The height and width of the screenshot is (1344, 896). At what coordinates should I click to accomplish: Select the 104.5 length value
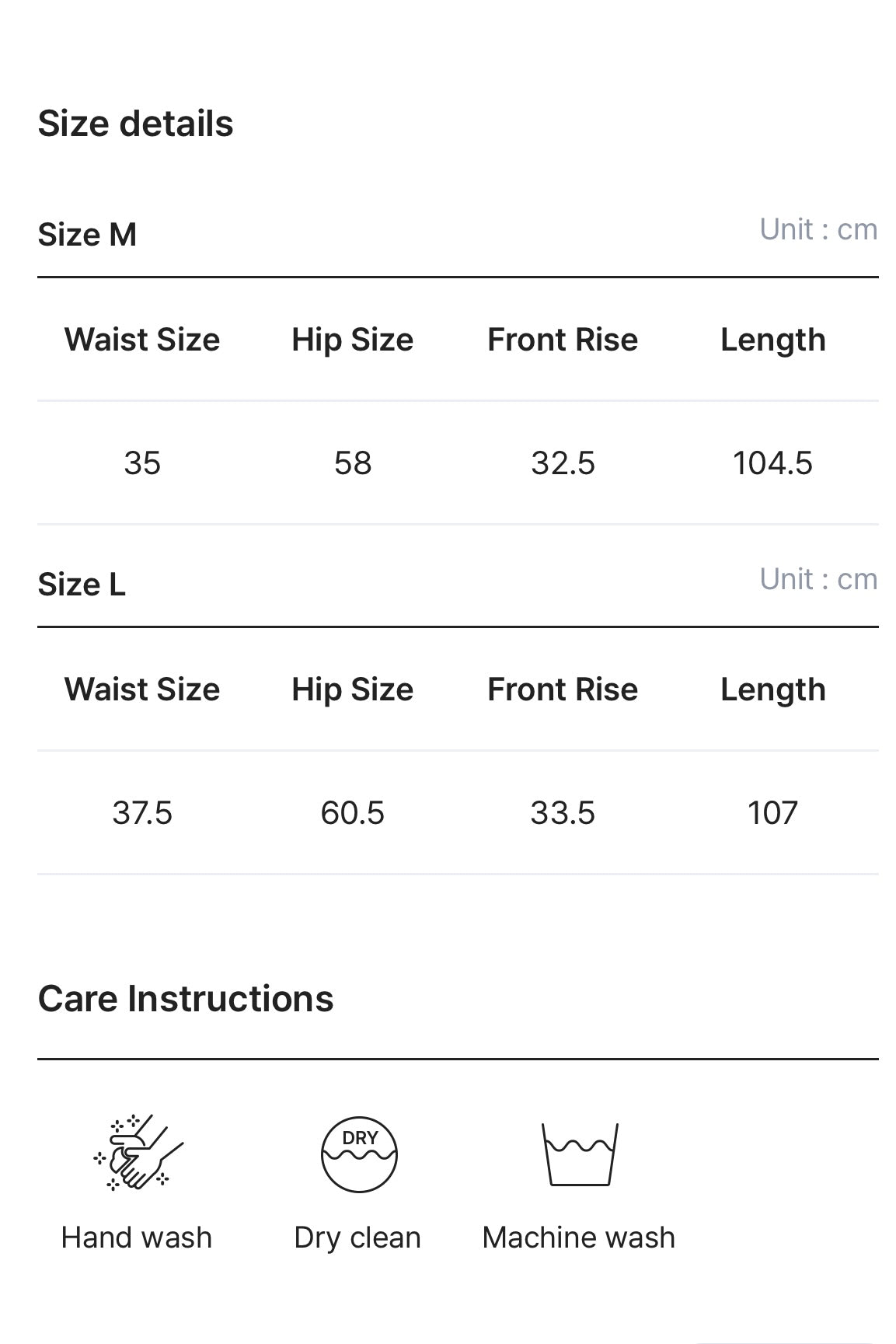point(772,463)
